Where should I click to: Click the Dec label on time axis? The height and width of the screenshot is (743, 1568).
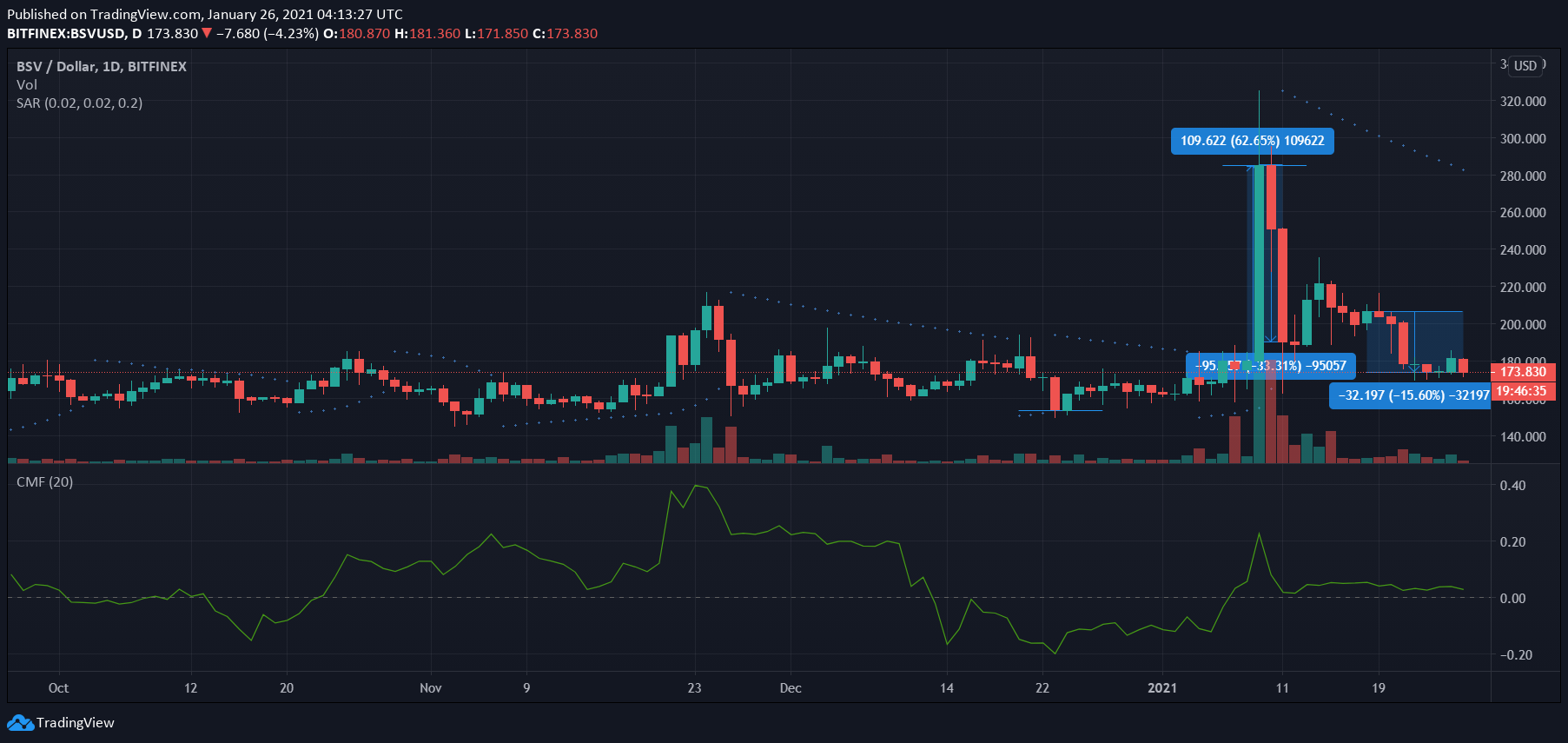point(791,687)
